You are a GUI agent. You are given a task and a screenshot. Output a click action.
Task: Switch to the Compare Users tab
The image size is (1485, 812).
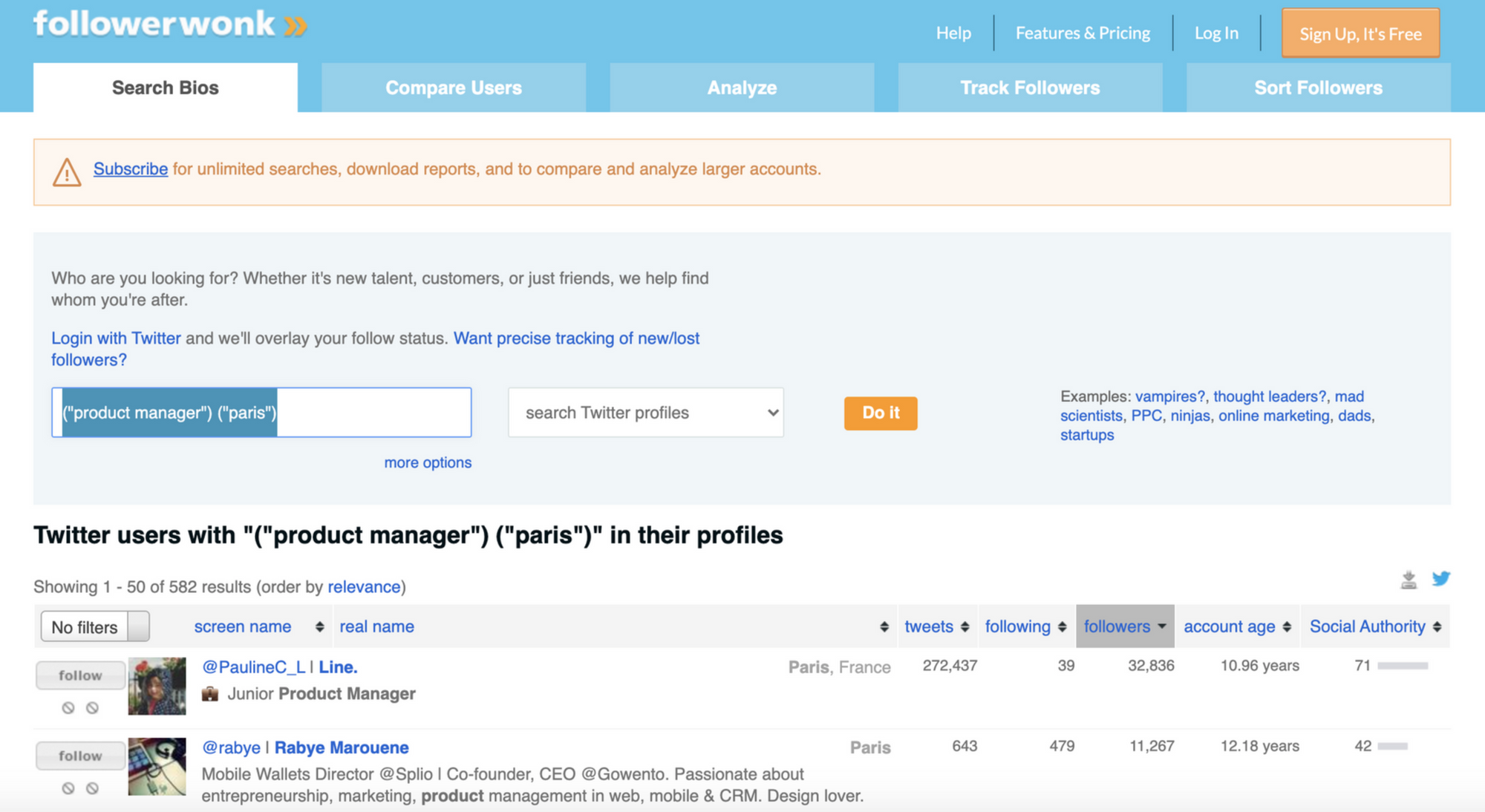tap(453, 88)
